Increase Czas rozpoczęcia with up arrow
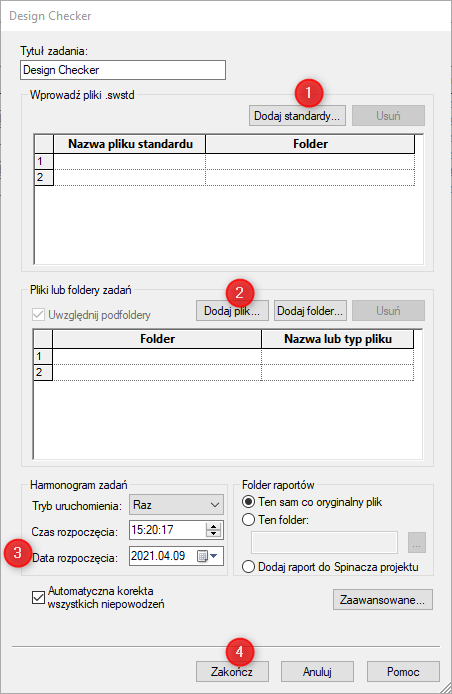 [x=213, y=526]
